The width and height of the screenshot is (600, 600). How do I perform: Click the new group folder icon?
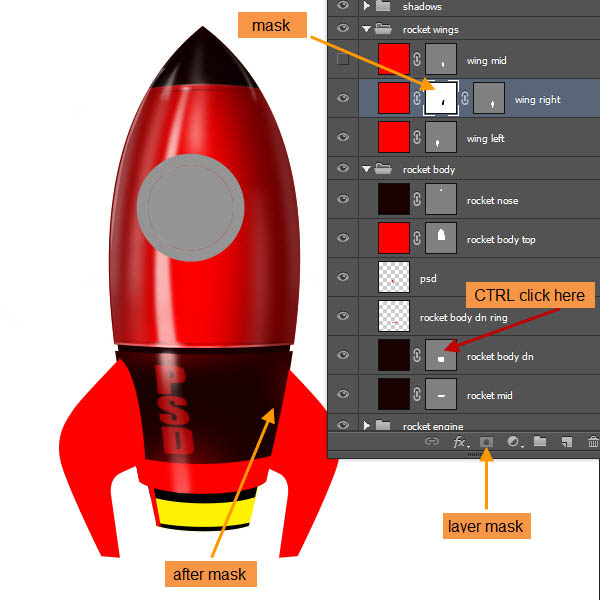(540, 441)
